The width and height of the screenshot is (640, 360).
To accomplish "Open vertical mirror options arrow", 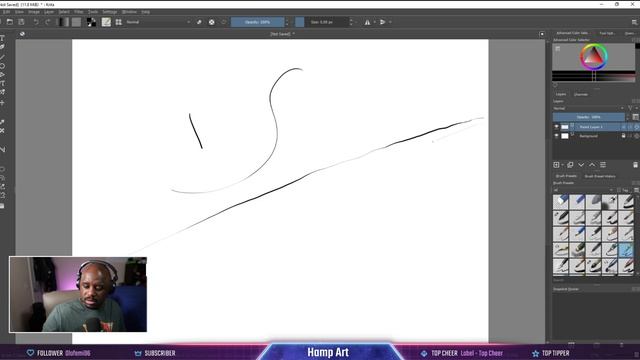I will point(390,22).
